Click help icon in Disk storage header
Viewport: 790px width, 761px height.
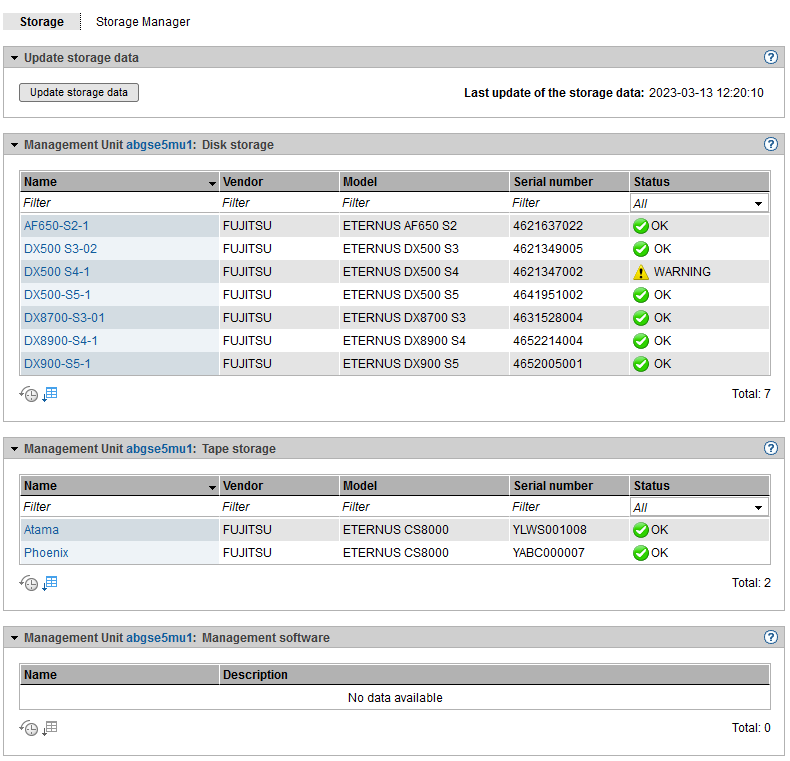770,144
